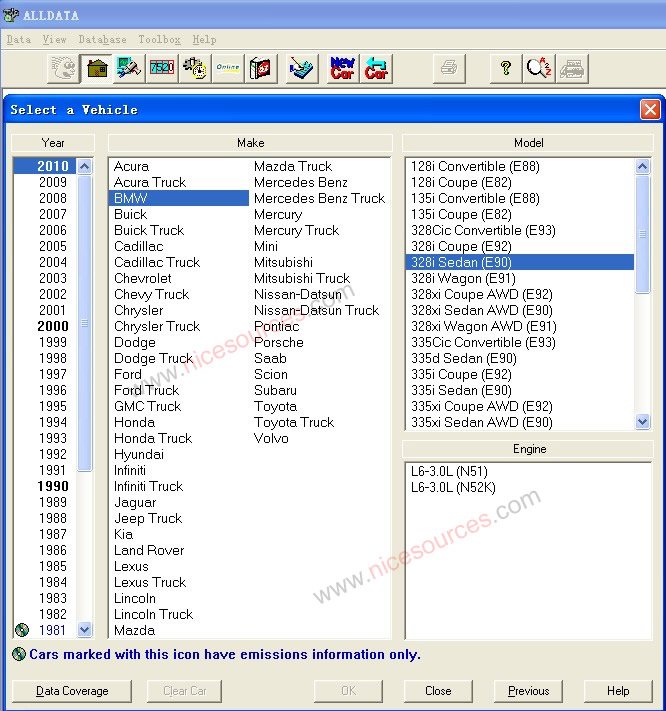Click the emissions globe icon beside 1981
Viewport: 666px width, 711px height.
tap(22, 629)
